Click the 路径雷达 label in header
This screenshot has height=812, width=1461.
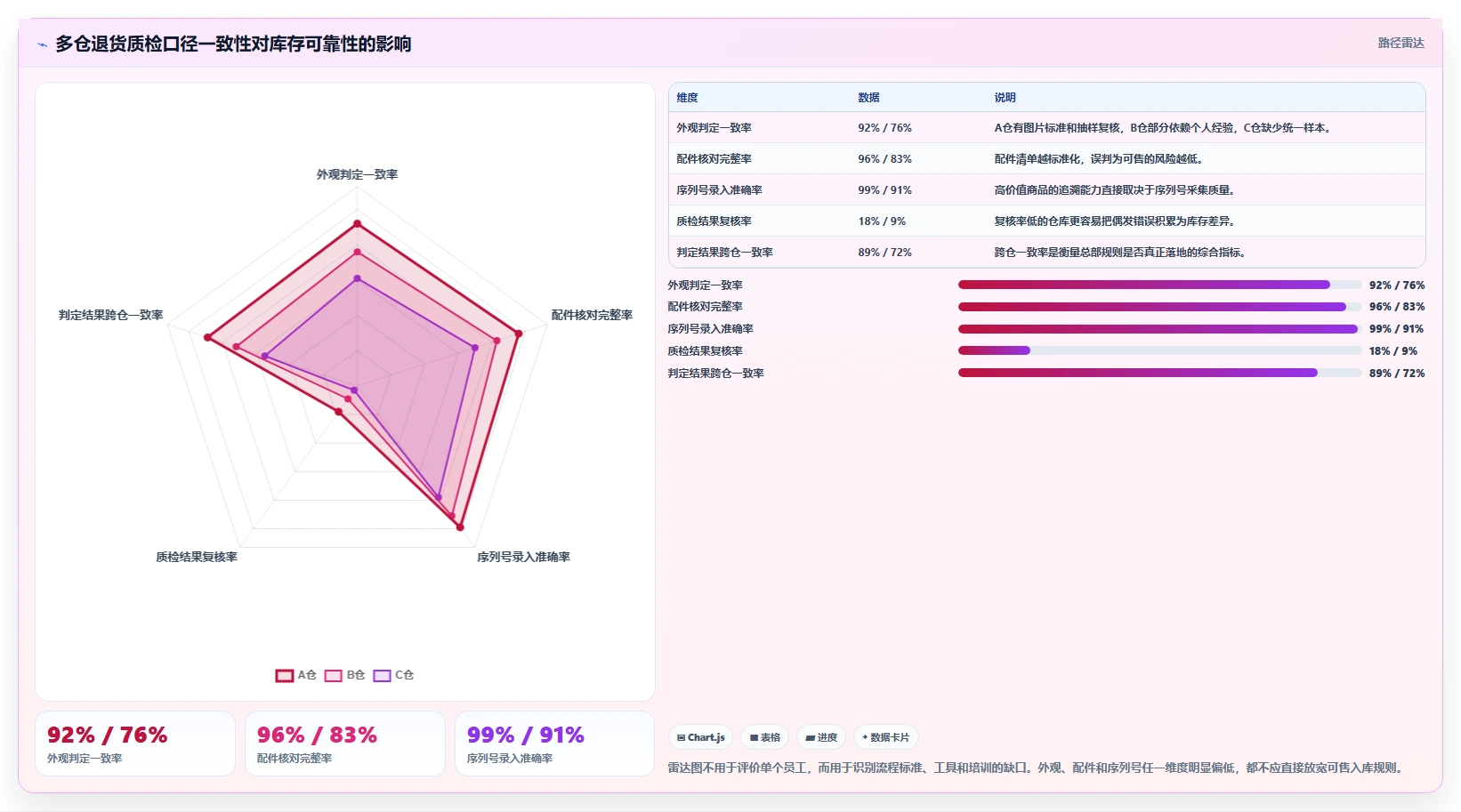(1400, 43)
